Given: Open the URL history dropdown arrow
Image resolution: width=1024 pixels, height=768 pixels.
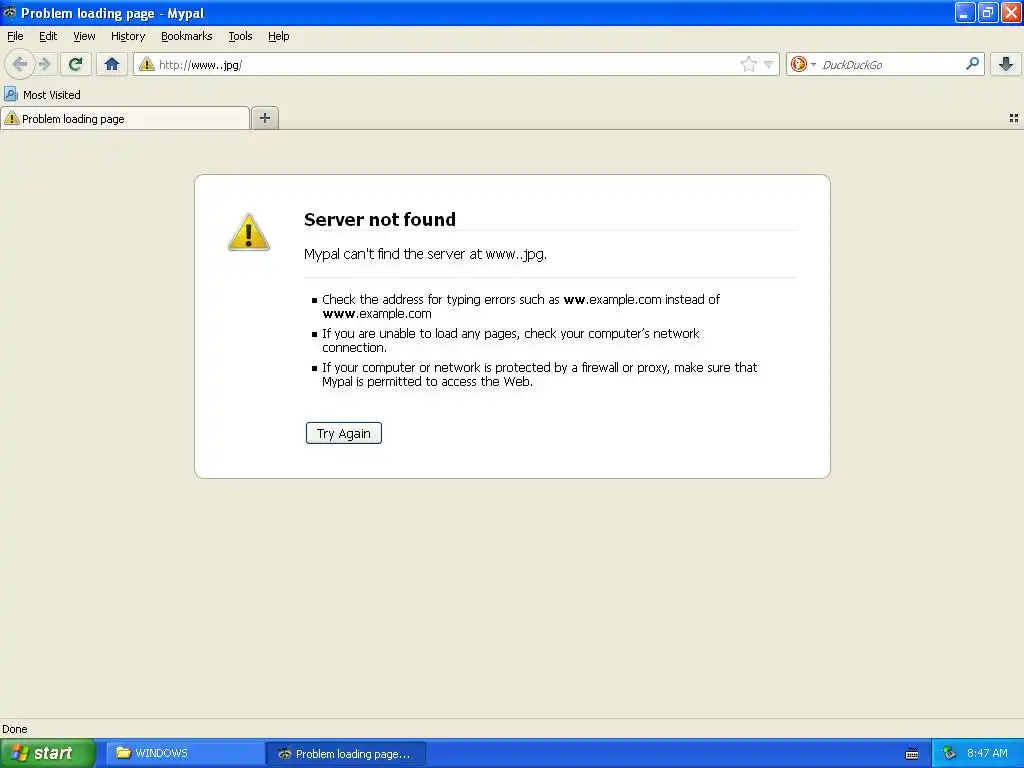Looking at the screenshot, I should point(769,64).
